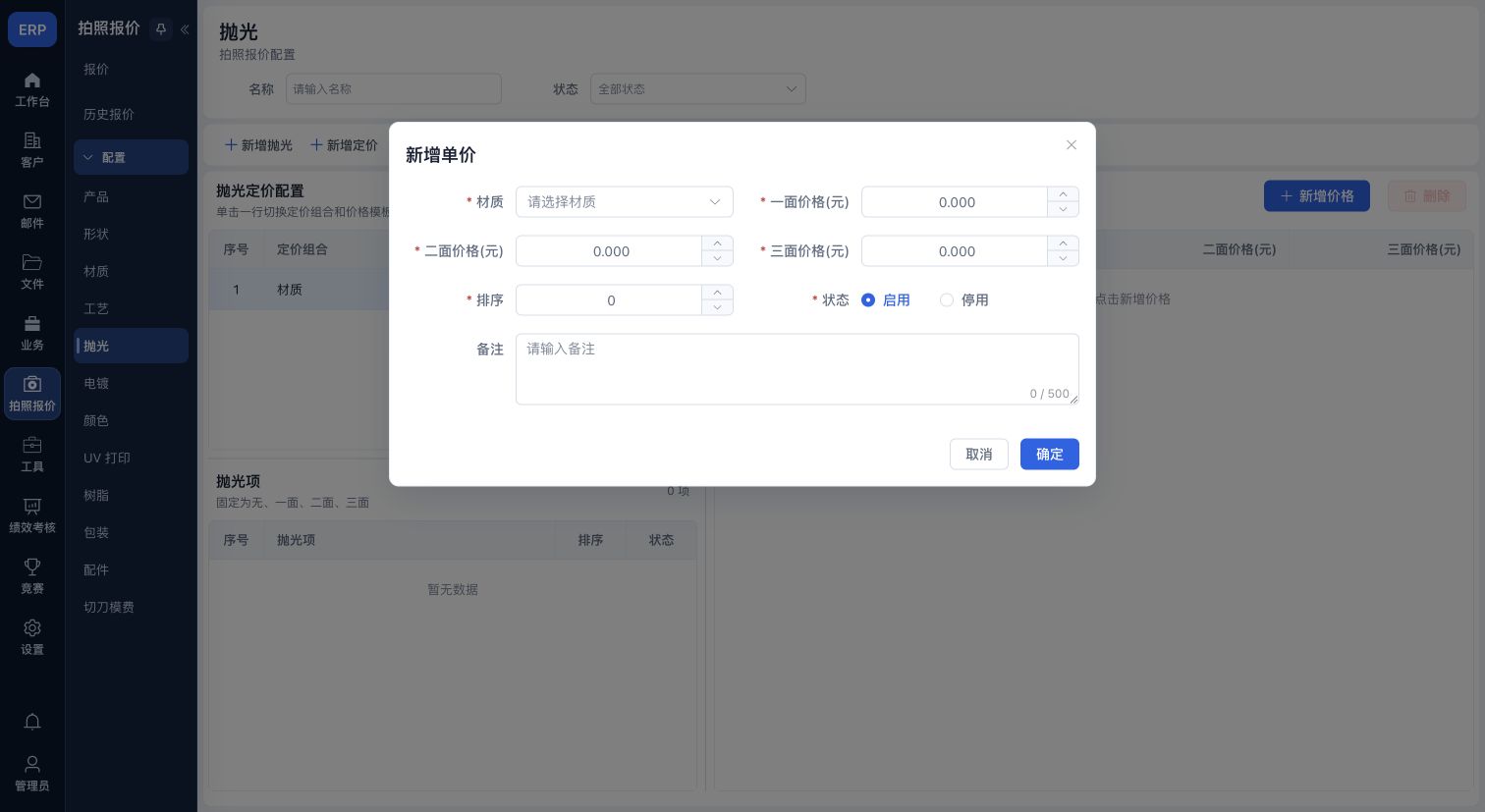The height and width of the screenshot is (812, 1485).
Task: Increase 排序 value with up arrow
Action: (x=717, y=293)
